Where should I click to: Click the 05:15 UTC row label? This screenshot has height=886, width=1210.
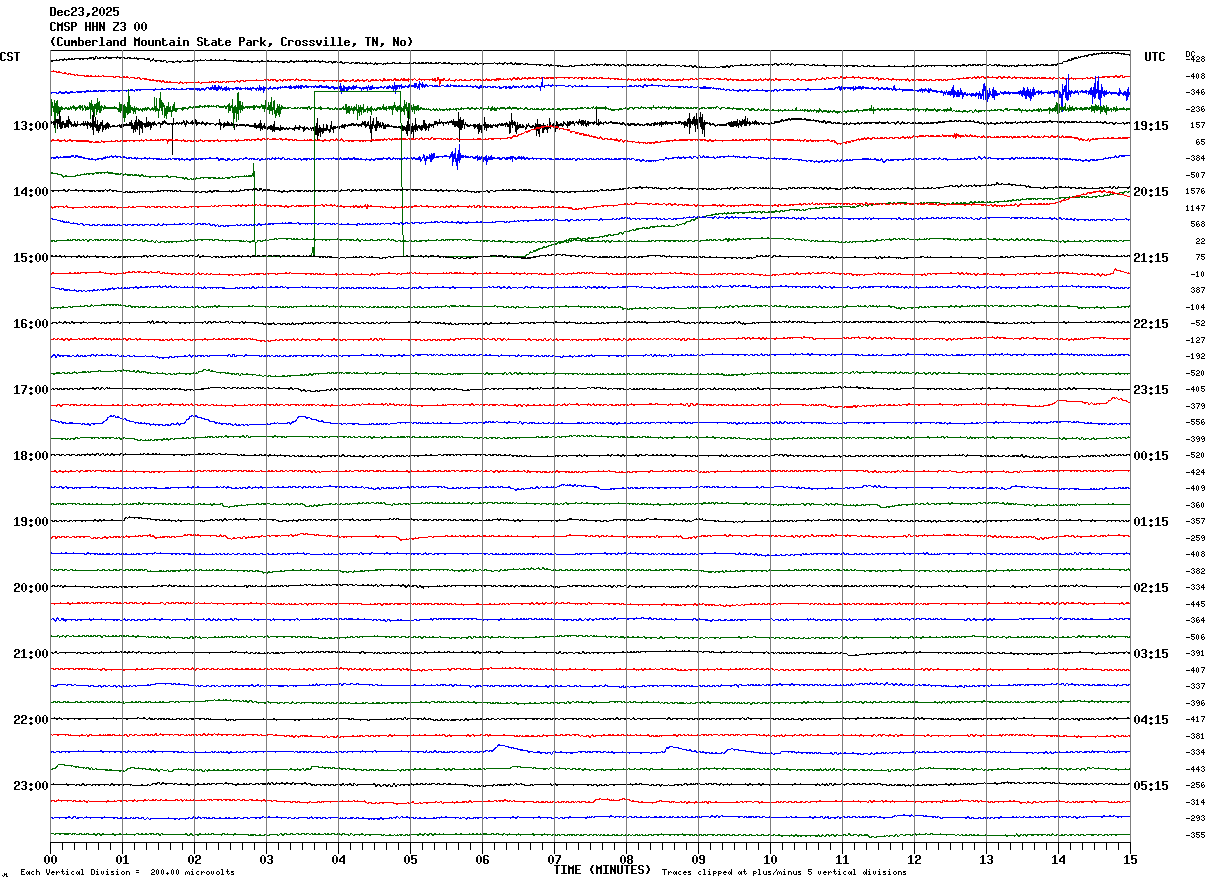point(1151,786)
